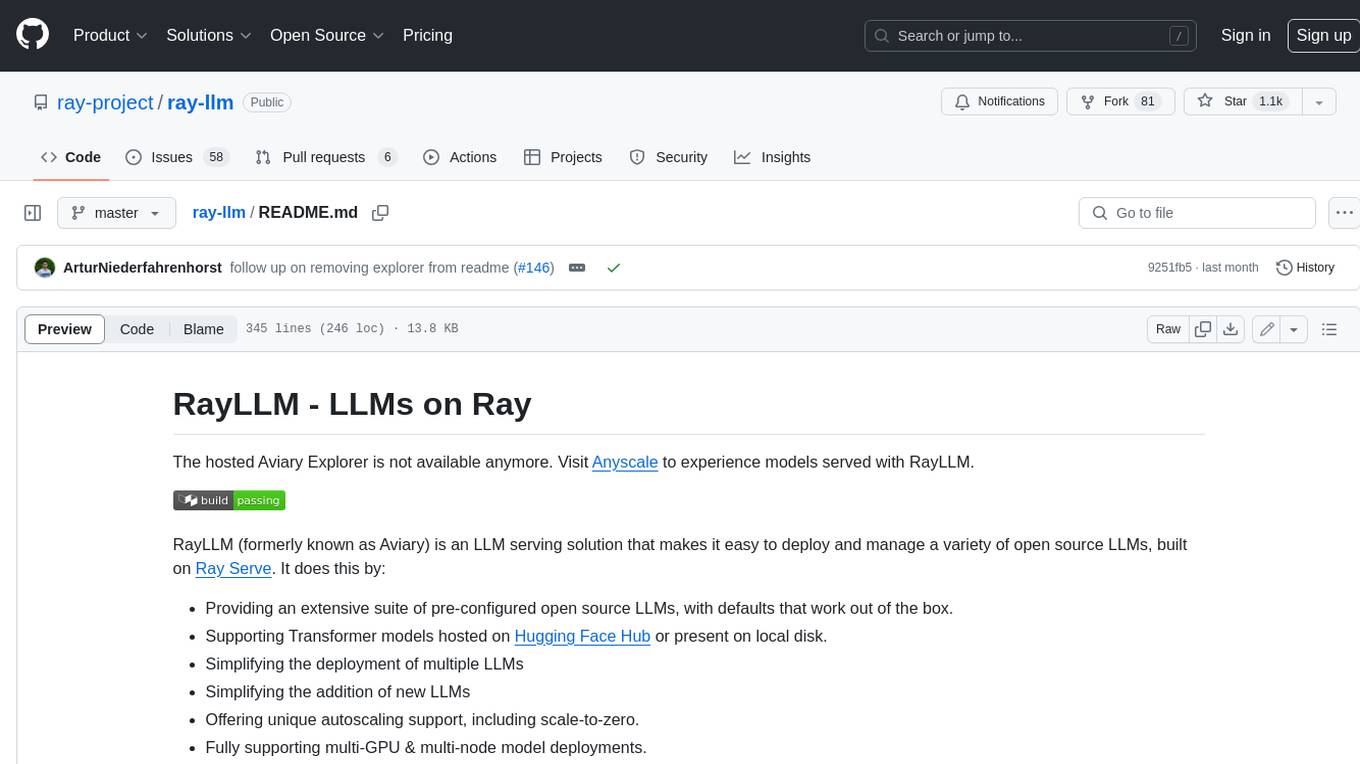Viewport: 1360px width, 764px height.
Task: Select the Preview view
Action: (65, 329)
